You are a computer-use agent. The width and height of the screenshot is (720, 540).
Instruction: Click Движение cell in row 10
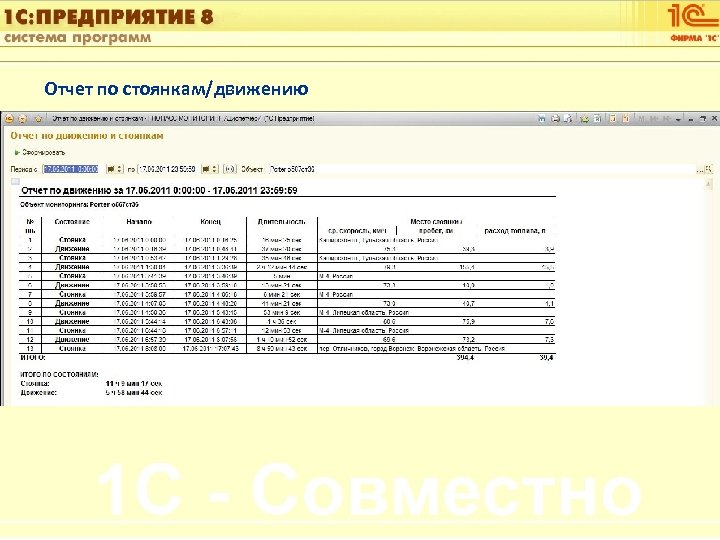click(72, 321)
